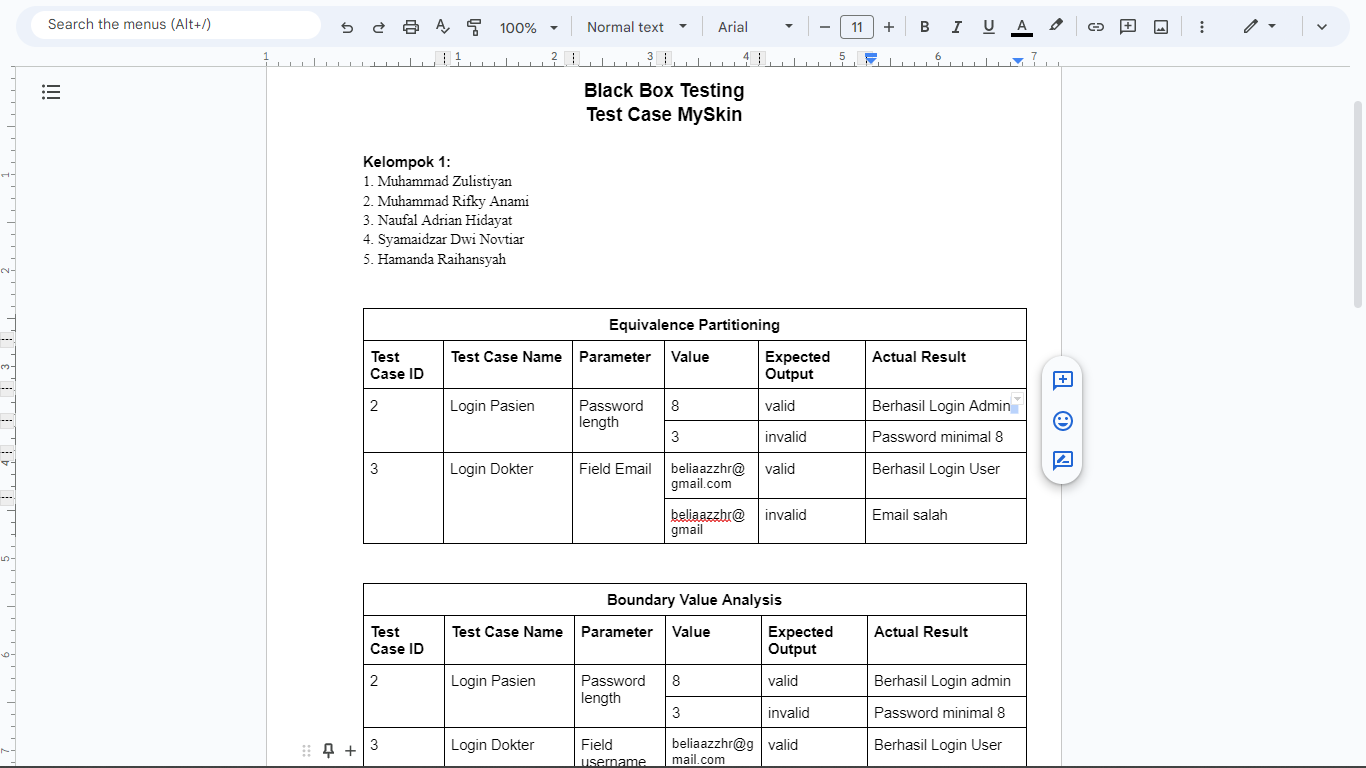Open the editing mode pencil menu
The width and height of the screenshot is (1366, 768).
click(x=1259, y=27)
